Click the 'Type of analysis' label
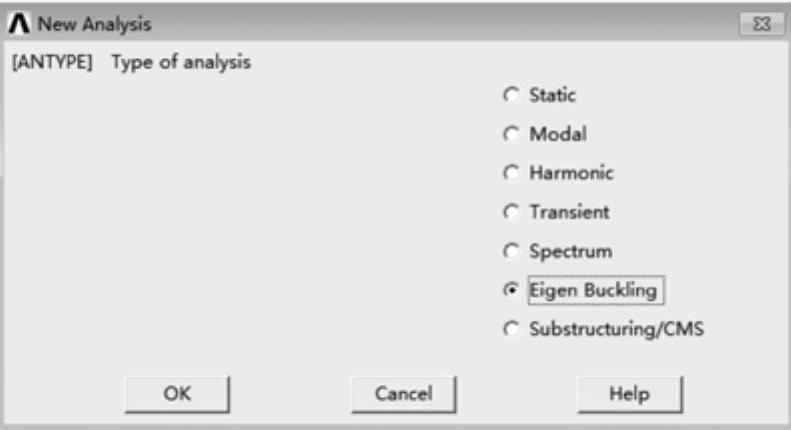Screen dimensions: 791x430 [181, 62]
